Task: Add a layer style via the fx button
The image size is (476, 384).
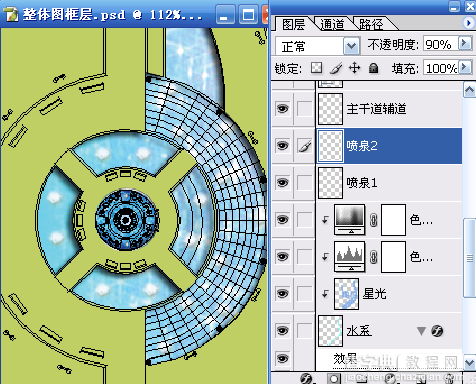Action: [x=306, y=379]
